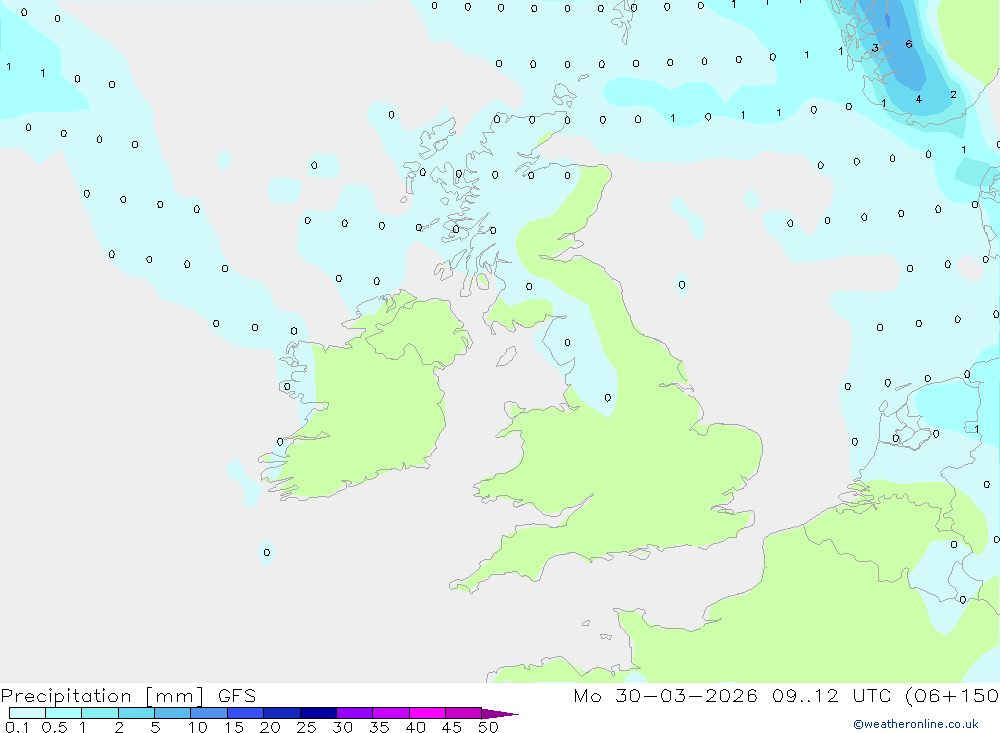Click the '15' legend scale label
1000x733 pixels.
(x=233, y=727)
